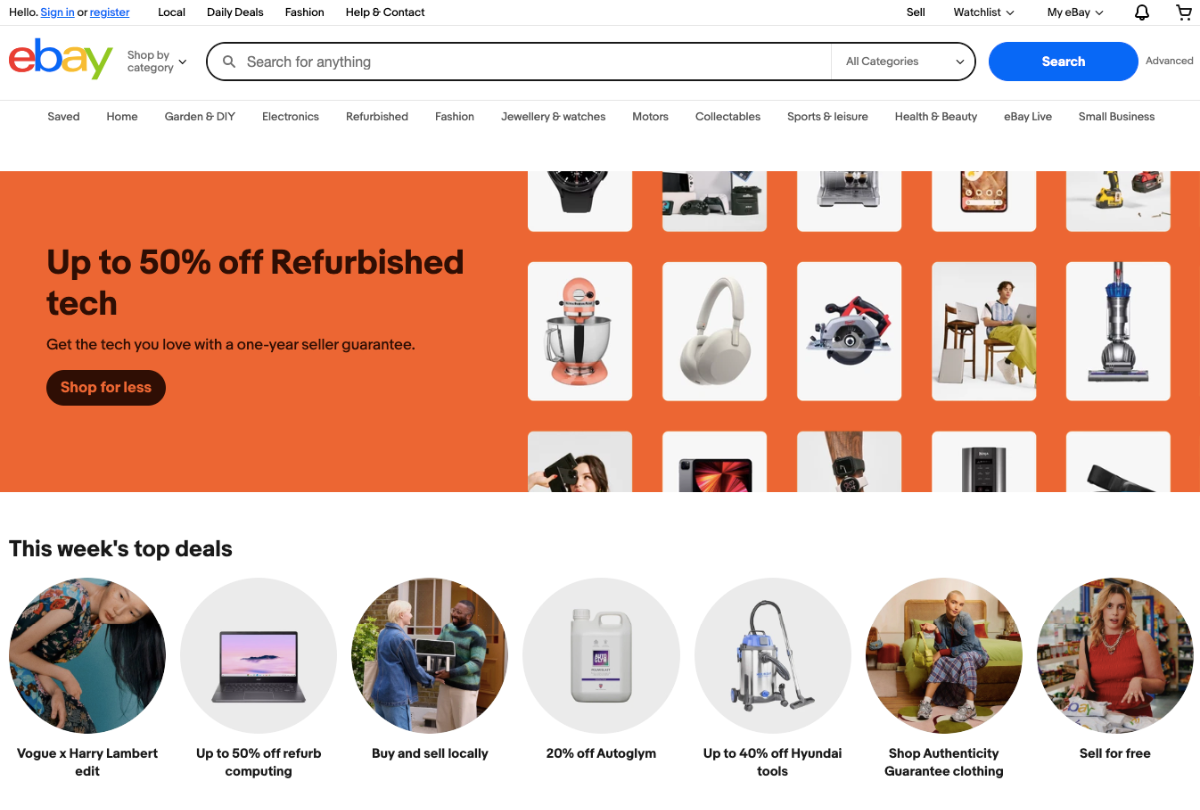
Task: Open the Hyundai vacuum tools deal image
Action: 772,656
